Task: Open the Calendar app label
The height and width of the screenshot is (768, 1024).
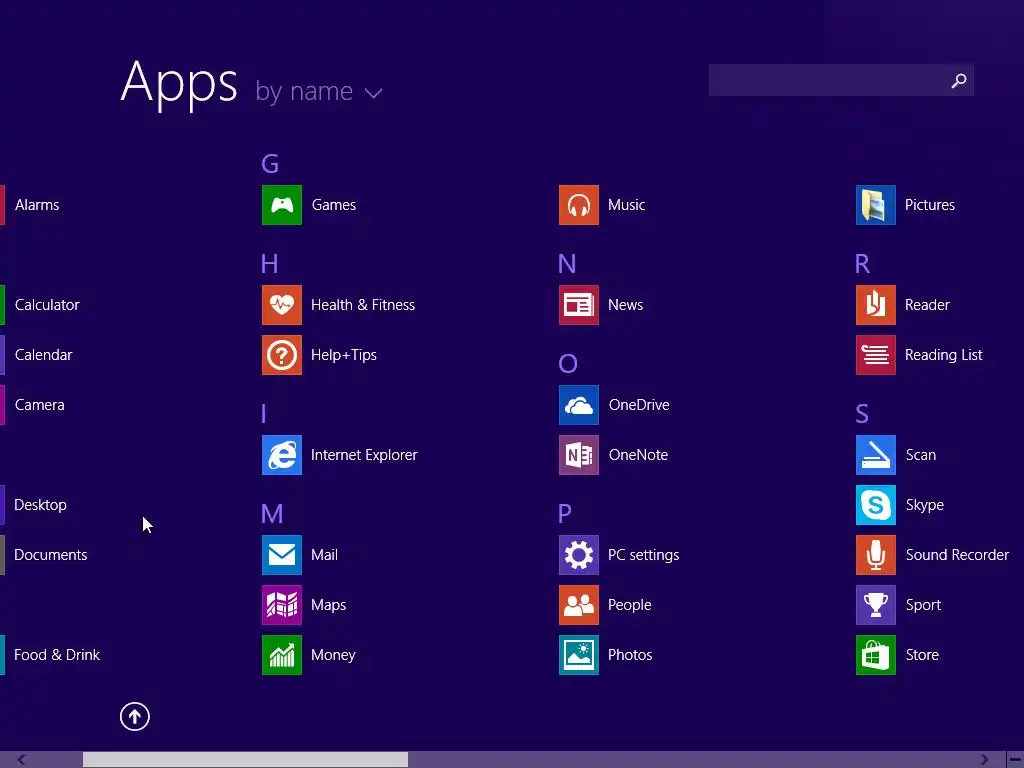Action: [43, 355]
